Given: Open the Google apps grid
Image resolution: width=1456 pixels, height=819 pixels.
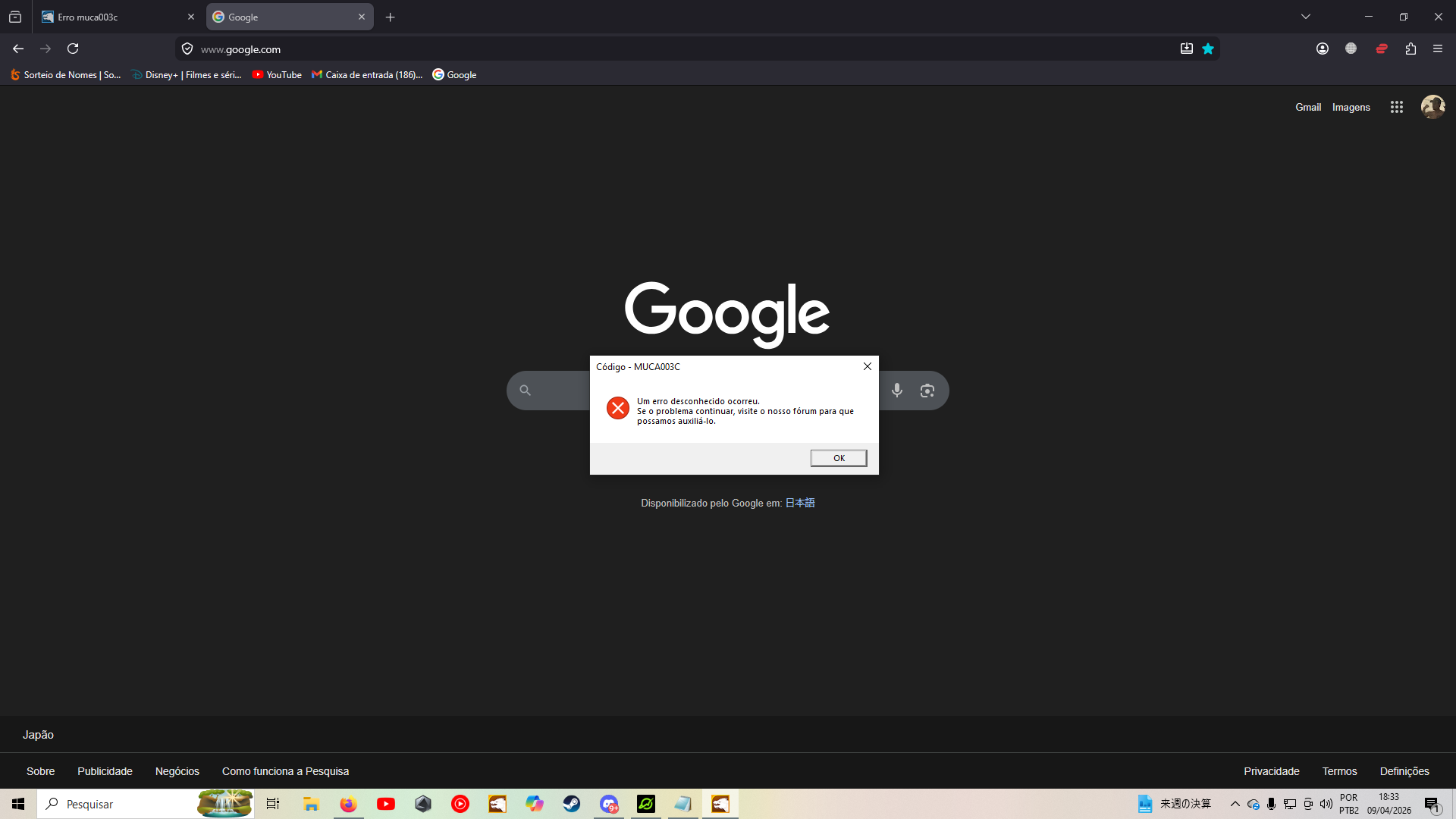Looking at the screenshot, I should pyautogui.click(x=1396, y=107).
